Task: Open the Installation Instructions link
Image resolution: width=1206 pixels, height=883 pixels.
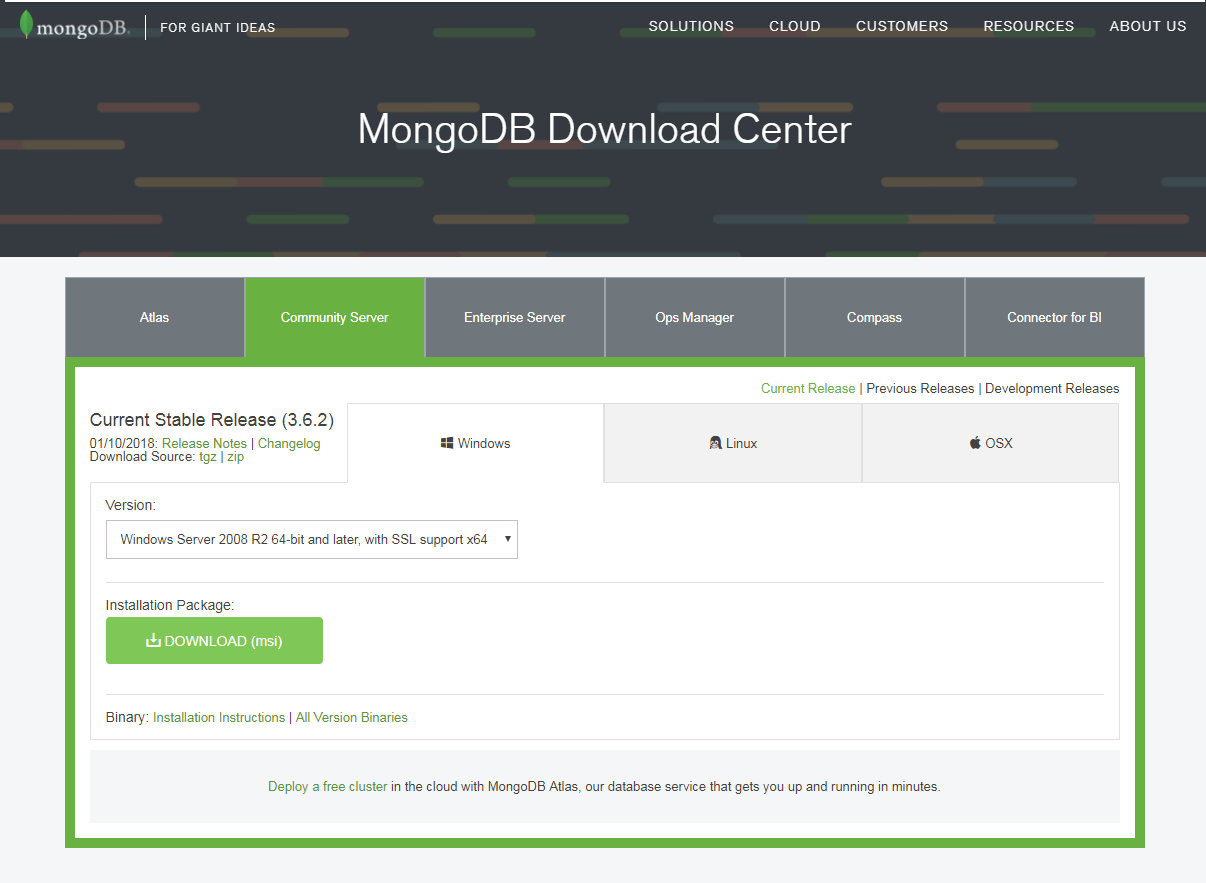Action: coord(219,717)
